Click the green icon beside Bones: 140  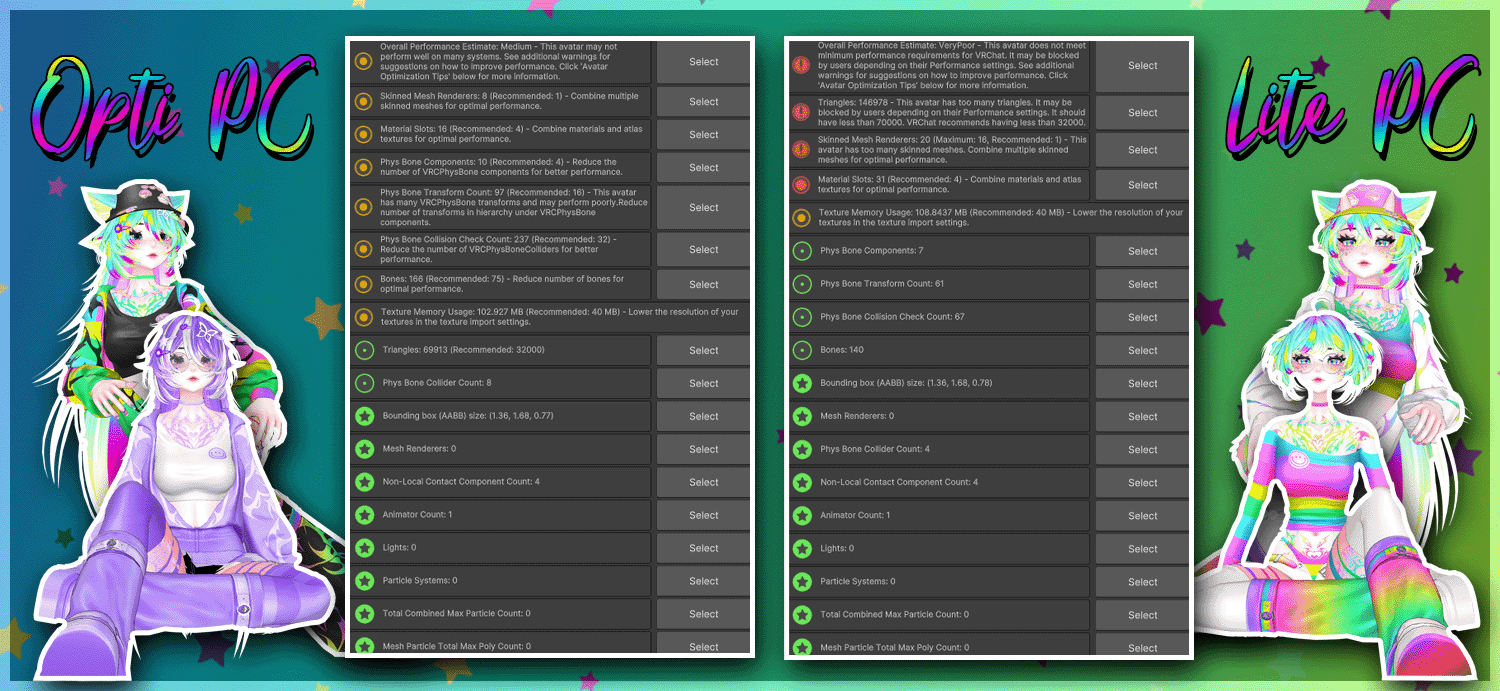pyautogui.click(x=801, y=350)
